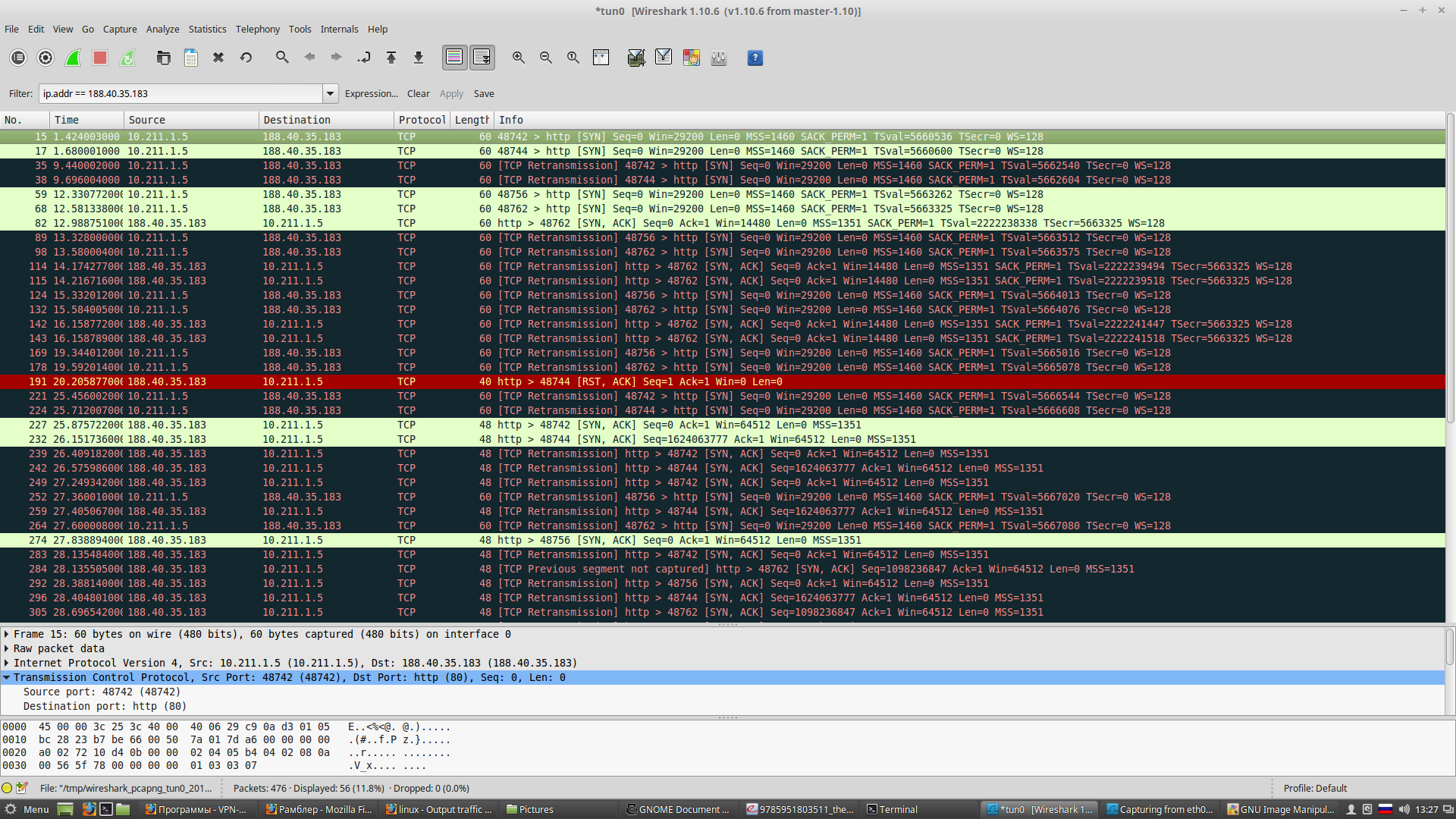Open capture options gear icon

45,58
